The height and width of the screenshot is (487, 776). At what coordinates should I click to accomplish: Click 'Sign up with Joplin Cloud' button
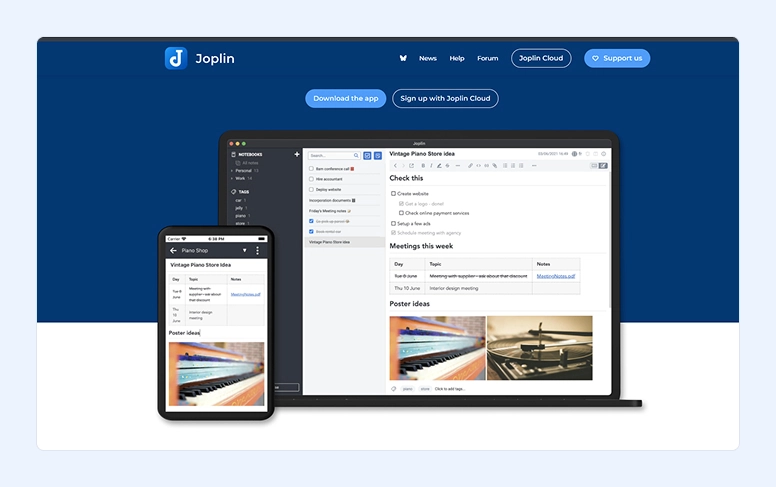tap(445, 98)
